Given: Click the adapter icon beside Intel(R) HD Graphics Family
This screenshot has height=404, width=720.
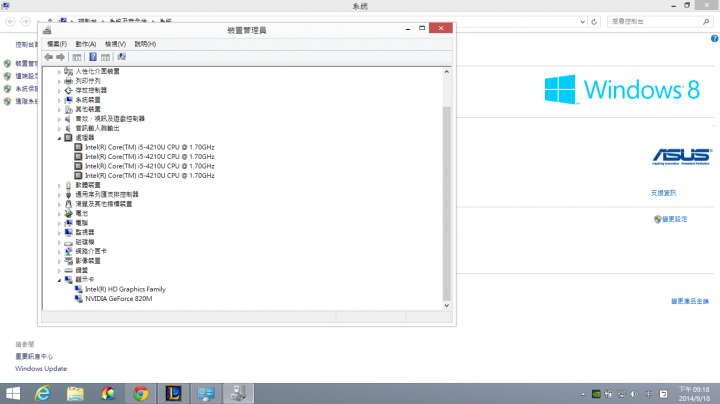Looking at the screenshot, I should click(x=79, y=289).
